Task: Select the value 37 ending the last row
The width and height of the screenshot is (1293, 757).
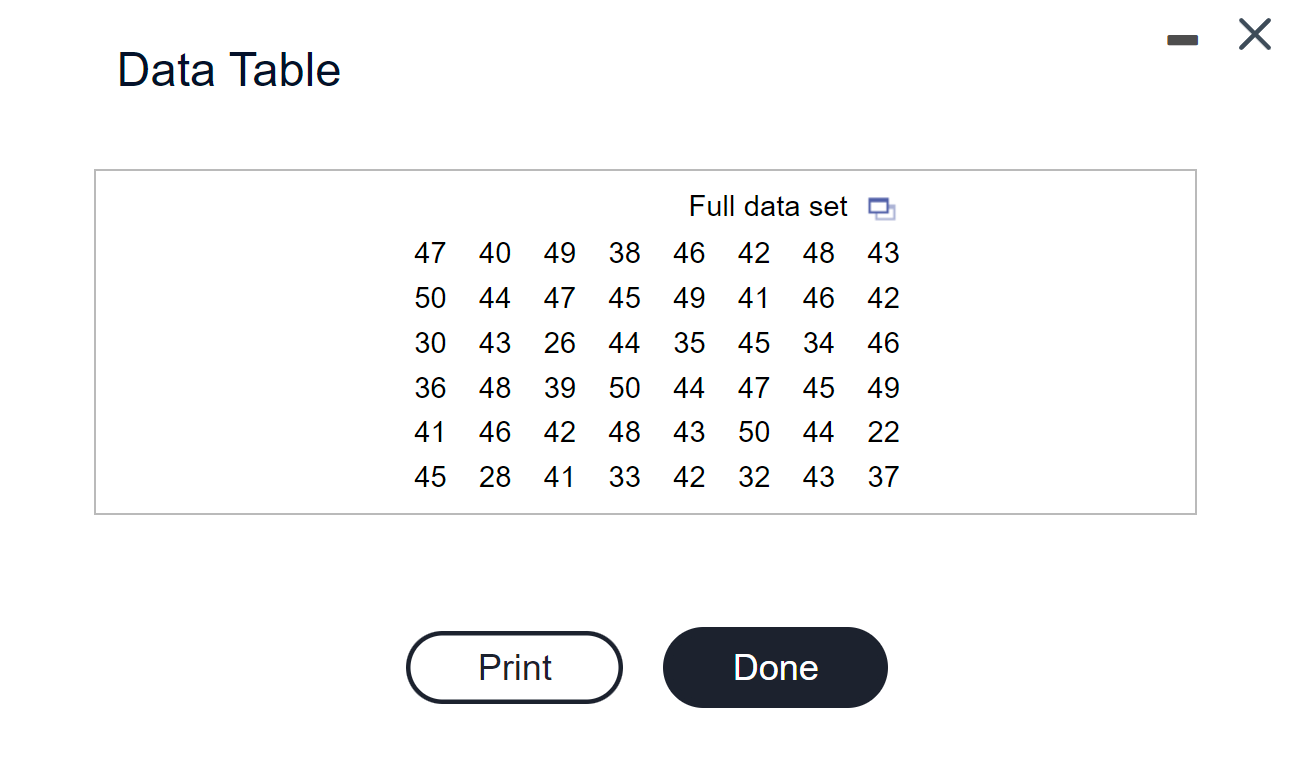Action: [883, 477]
